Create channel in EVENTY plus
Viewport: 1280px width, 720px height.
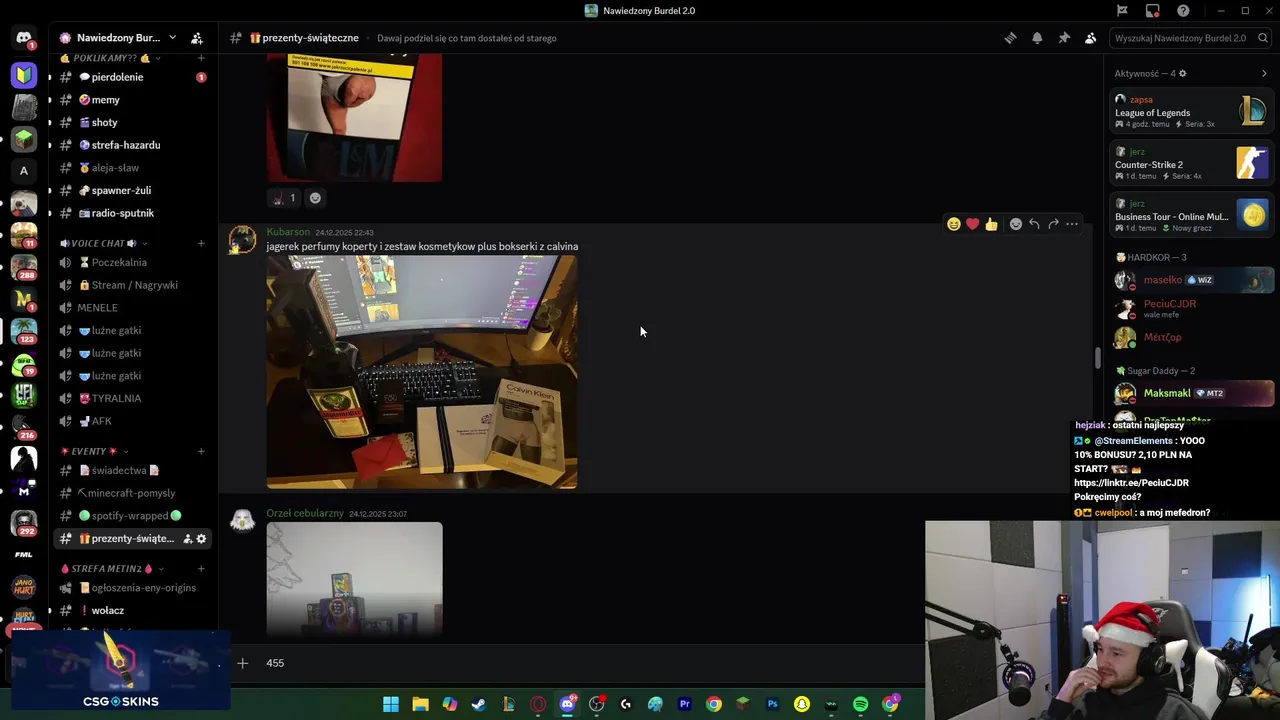point(201,451)
